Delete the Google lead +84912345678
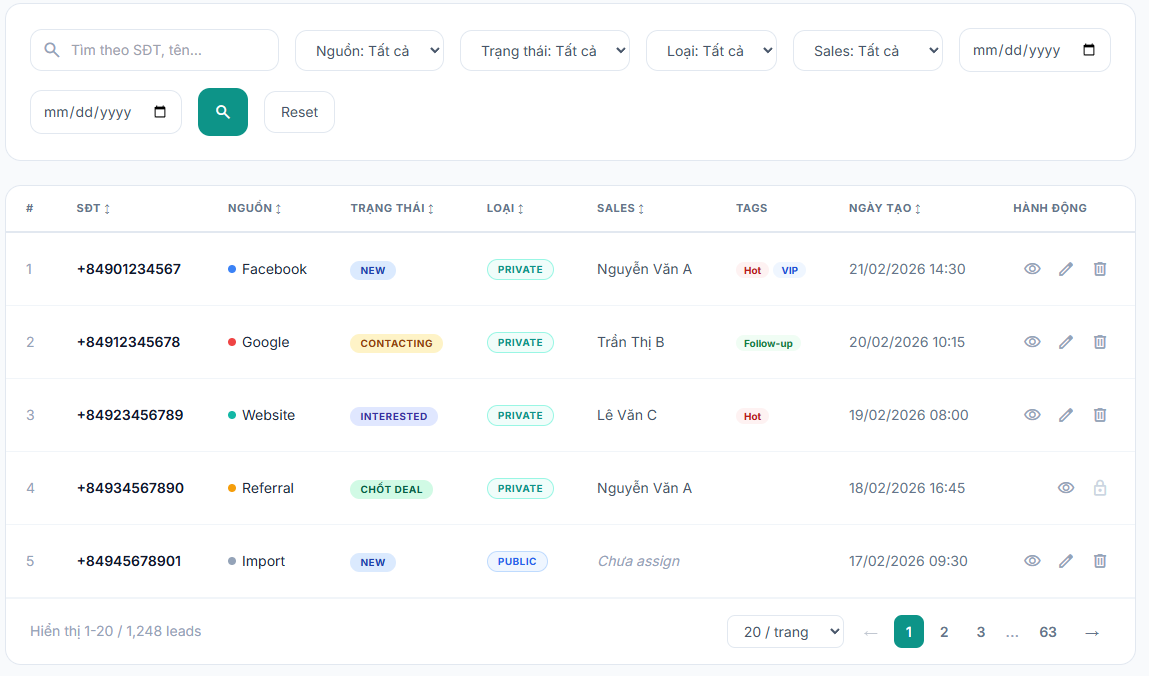The height and width of the screenshot is (676, 1149). [x=1100, y=342]
